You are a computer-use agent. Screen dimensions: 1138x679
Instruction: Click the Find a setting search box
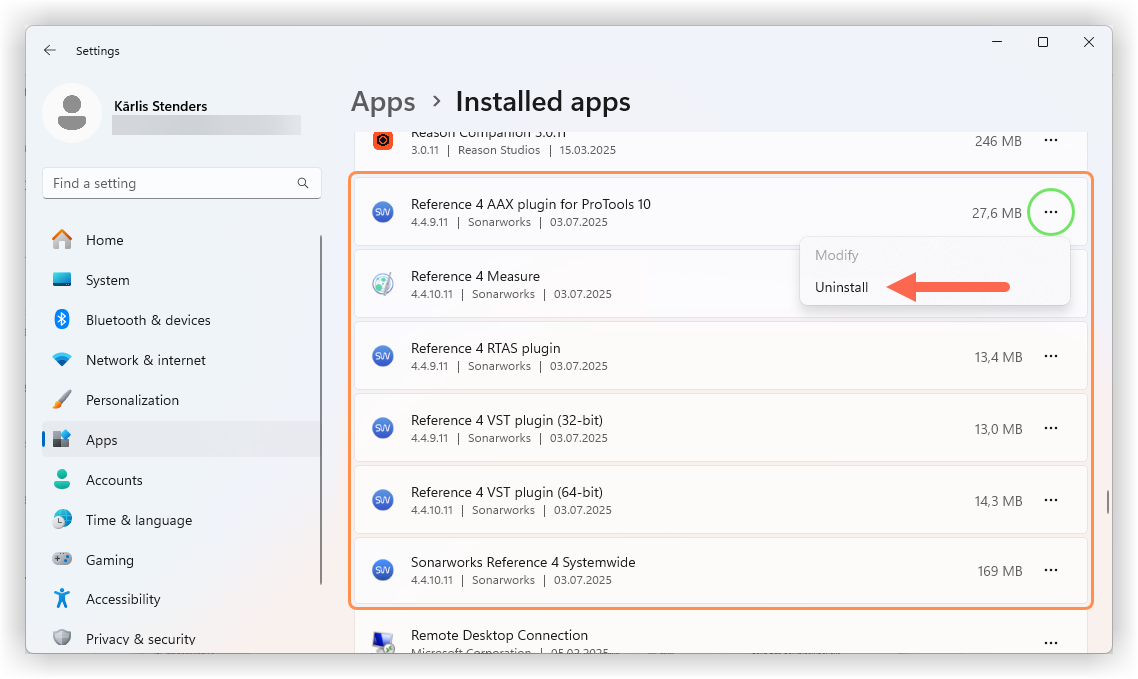coord(181,183)
